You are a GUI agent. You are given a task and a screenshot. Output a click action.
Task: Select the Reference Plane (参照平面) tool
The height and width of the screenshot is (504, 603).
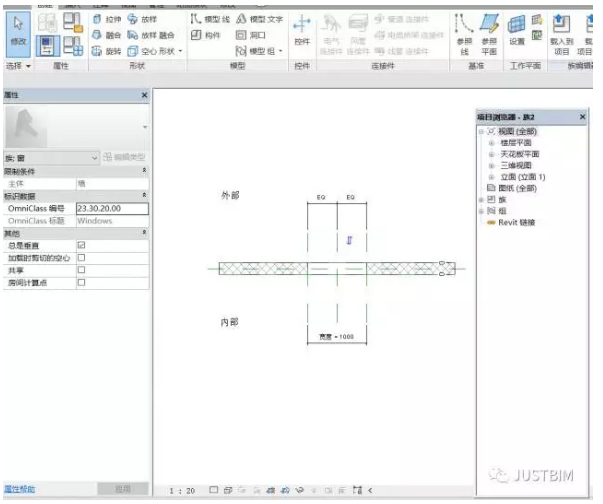[489, 35]
